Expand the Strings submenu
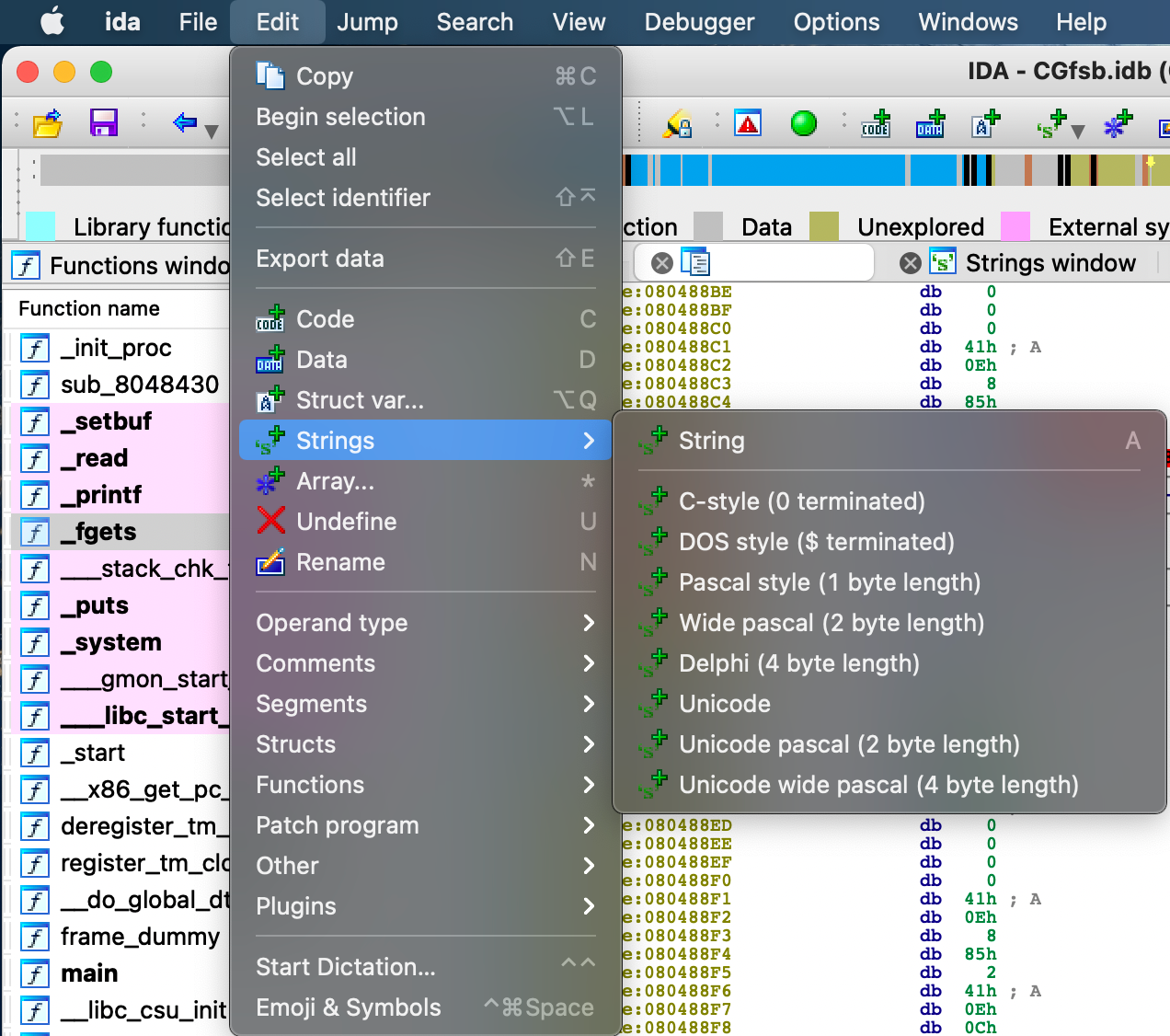 click(x=426, y=441)
